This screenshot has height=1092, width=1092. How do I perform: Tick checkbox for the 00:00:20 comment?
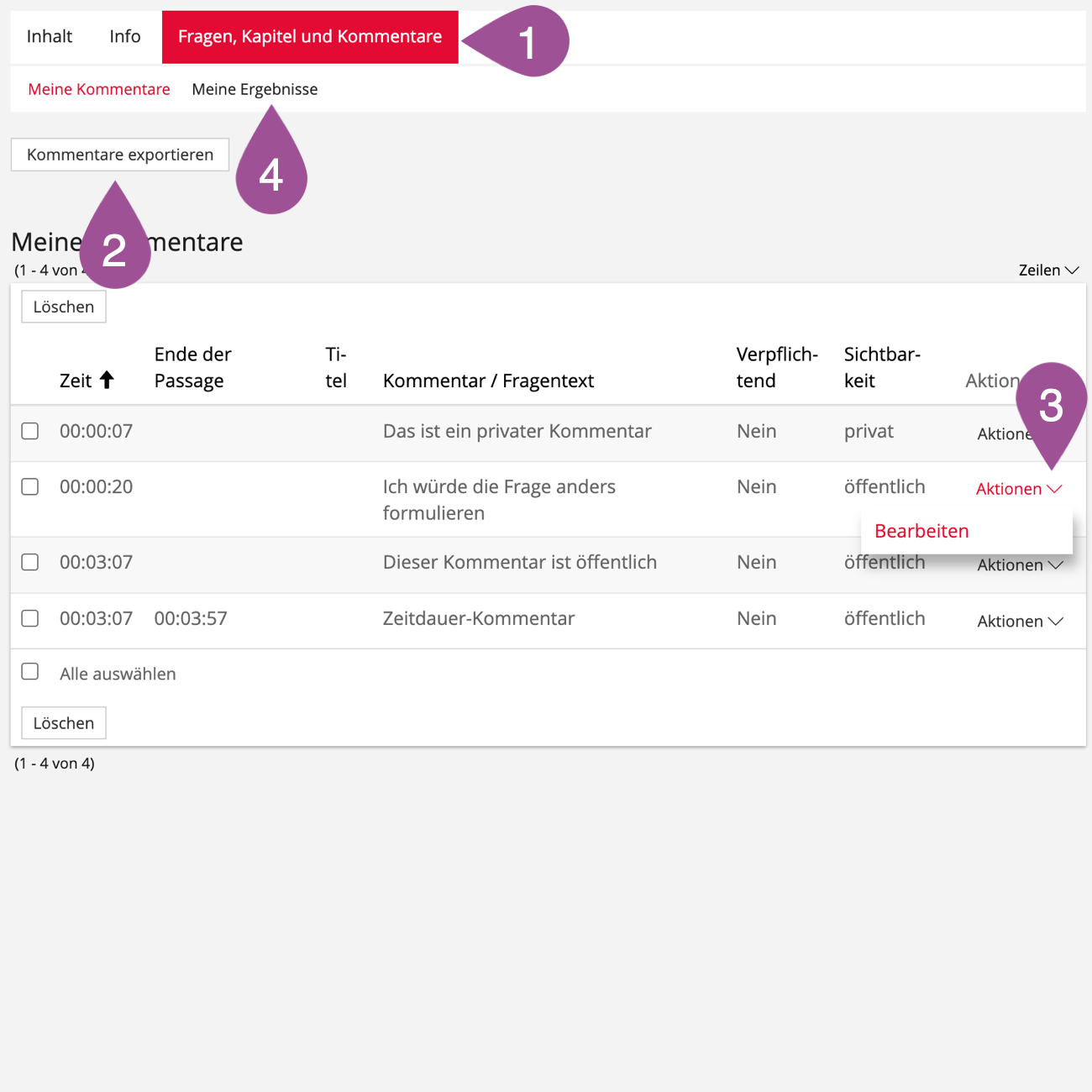[x=30, y=486]
